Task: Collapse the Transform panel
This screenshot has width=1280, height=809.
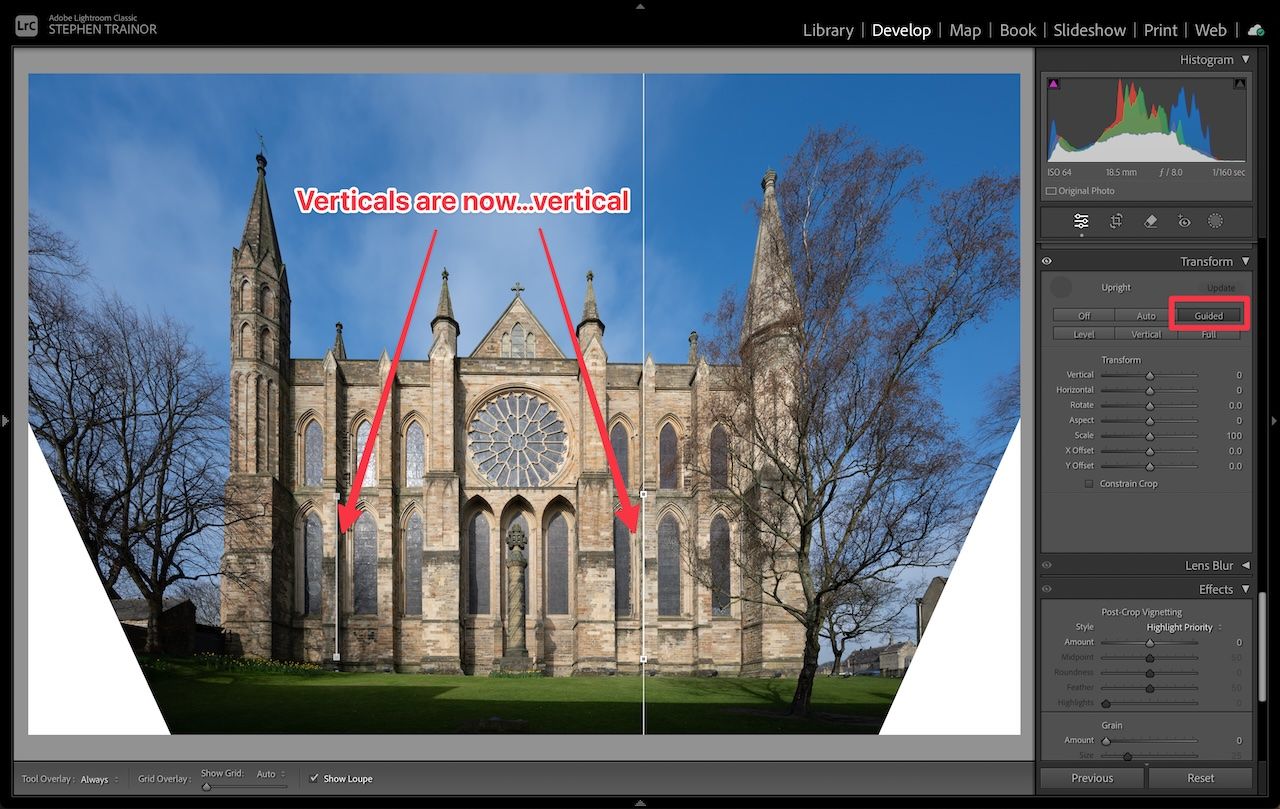Action: click(1245, 261)
